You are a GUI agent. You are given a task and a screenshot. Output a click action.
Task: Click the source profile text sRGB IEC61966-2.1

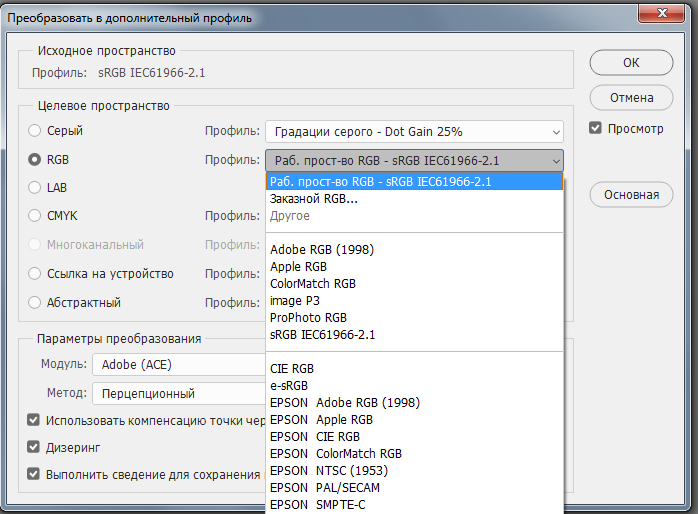[x=151, y=73]
